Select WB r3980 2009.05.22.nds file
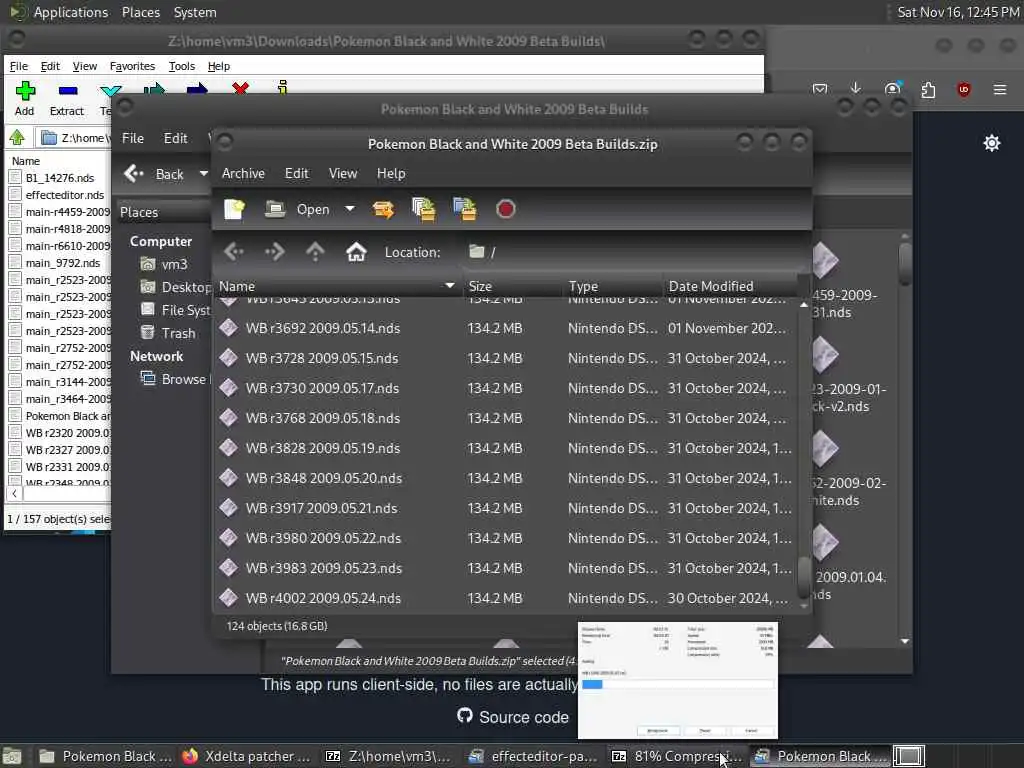 [505, 538]
